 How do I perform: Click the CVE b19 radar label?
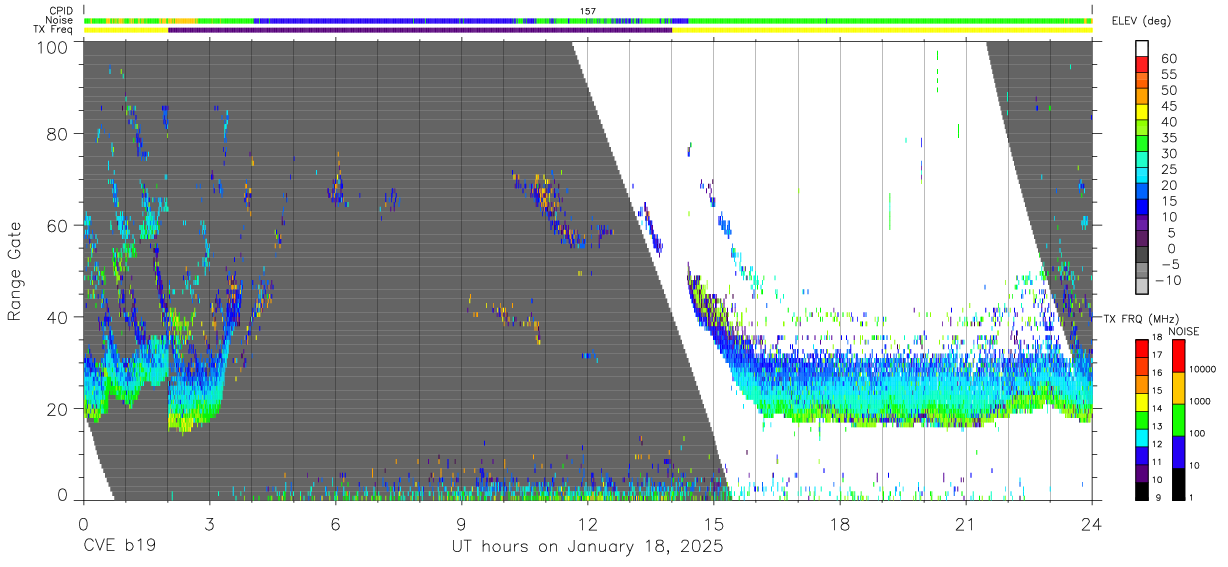tap(120, 548)
